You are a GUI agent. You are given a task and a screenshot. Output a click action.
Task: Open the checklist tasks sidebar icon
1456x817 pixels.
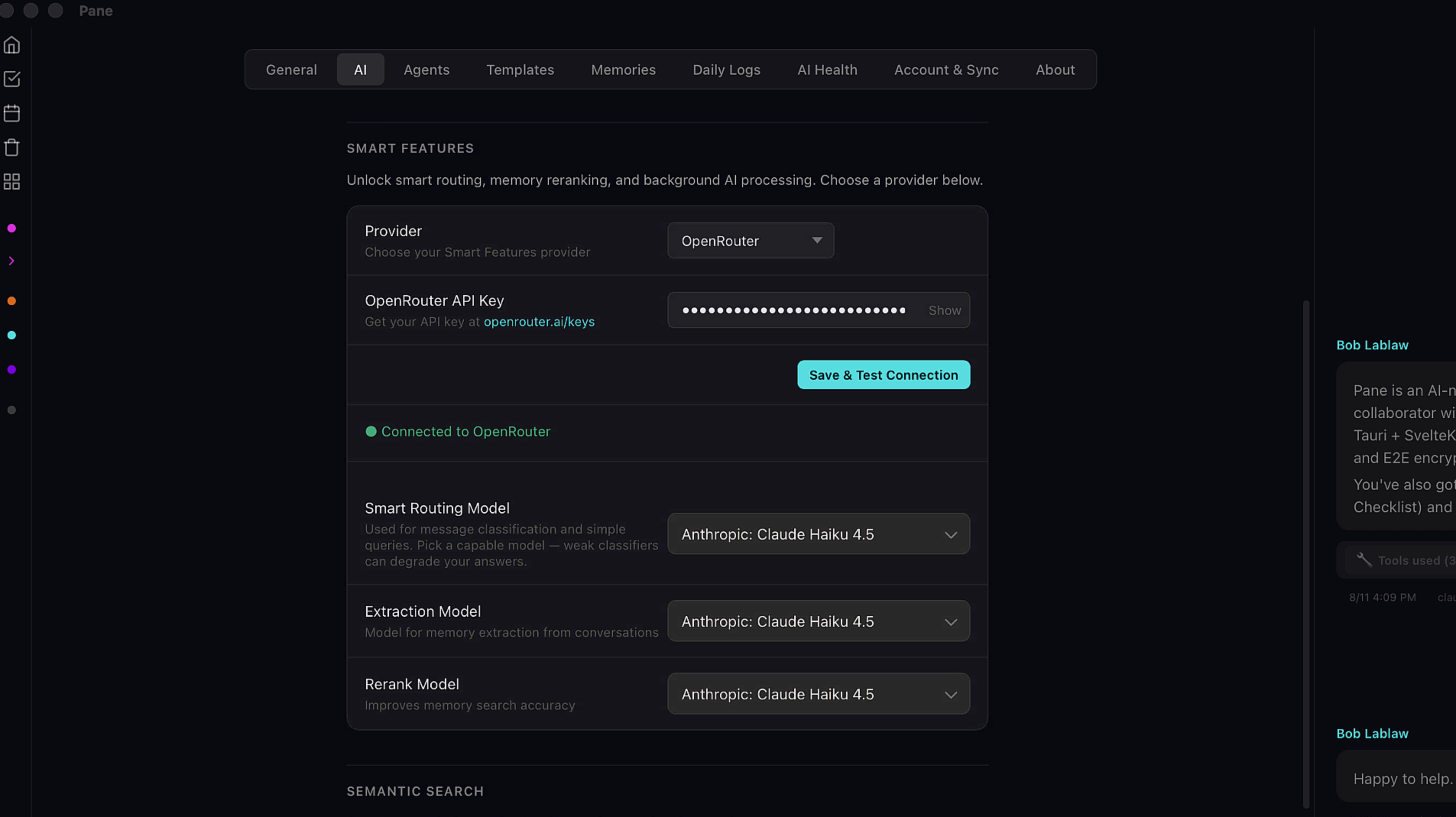(x=12, y=79)
